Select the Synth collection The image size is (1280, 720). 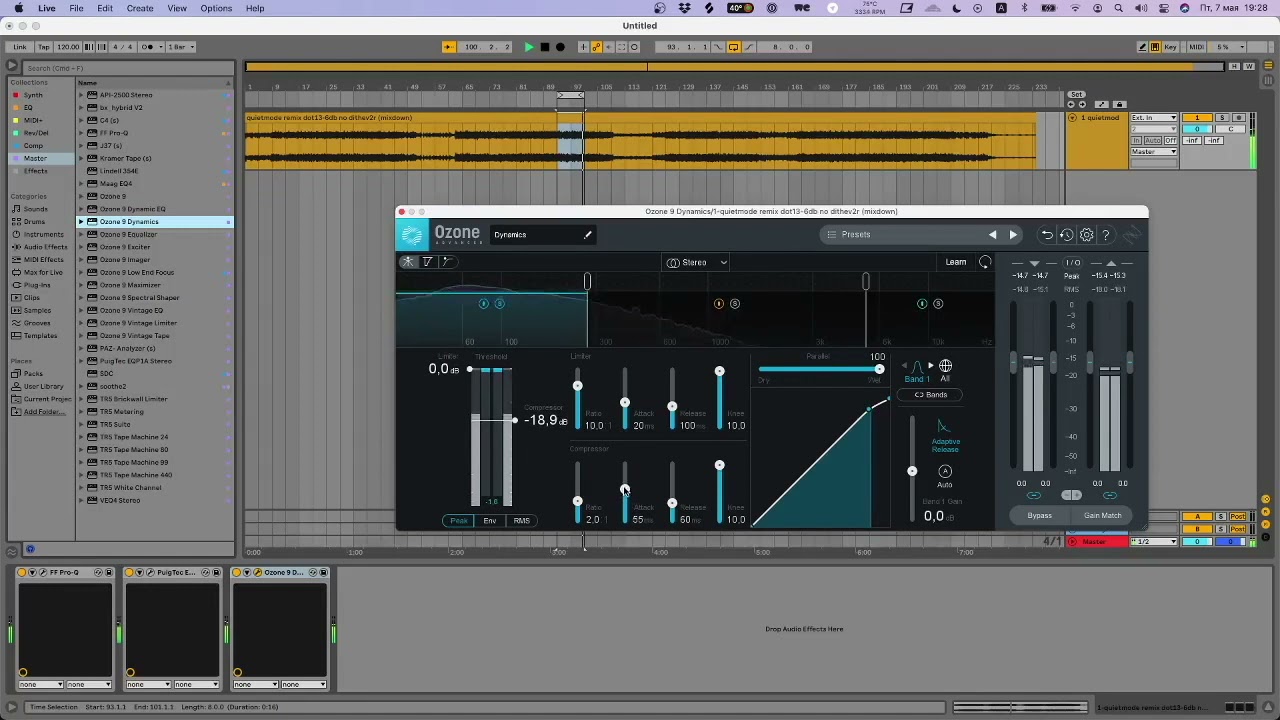[33, 95]
